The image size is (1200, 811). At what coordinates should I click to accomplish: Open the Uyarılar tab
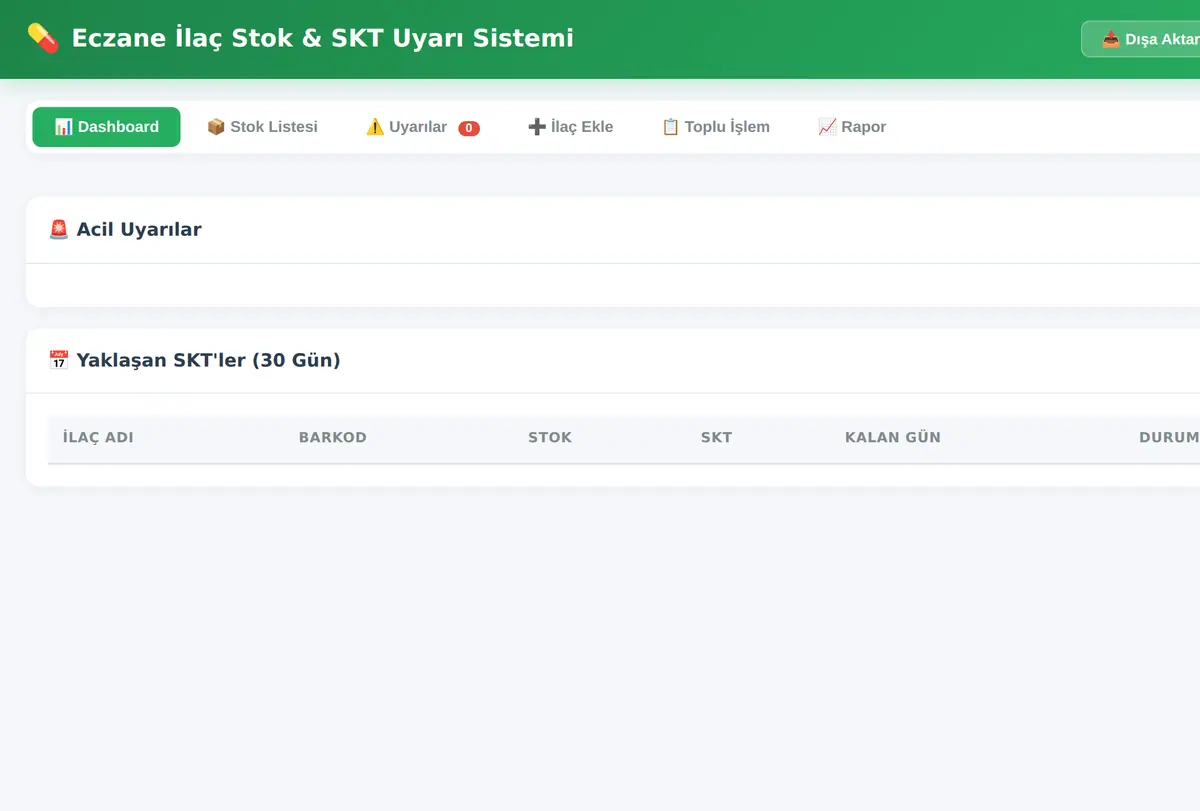click(x=422, y=127)
